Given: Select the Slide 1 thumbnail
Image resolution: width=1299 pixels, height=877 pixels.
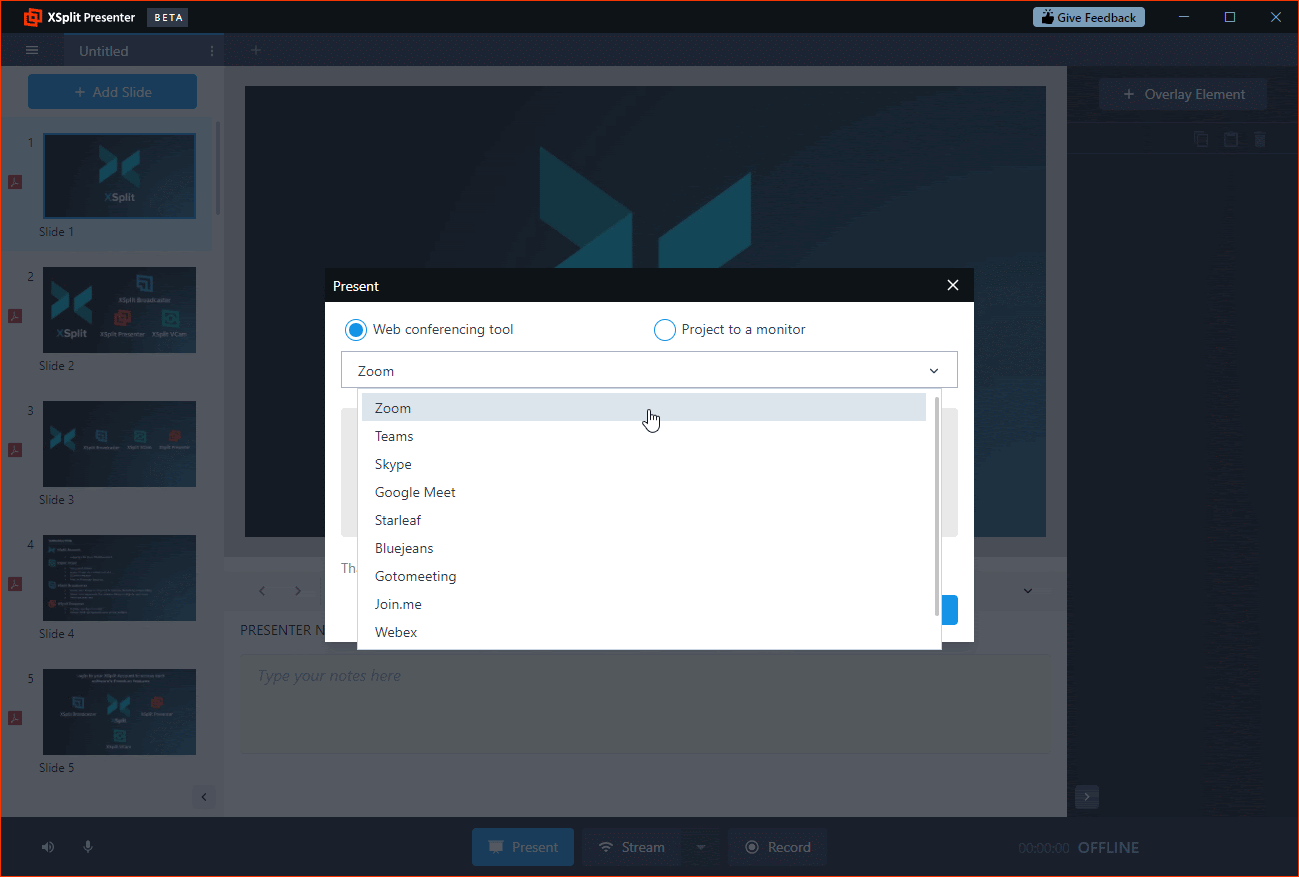Looking at the screenshot, I should pos(119,176).
